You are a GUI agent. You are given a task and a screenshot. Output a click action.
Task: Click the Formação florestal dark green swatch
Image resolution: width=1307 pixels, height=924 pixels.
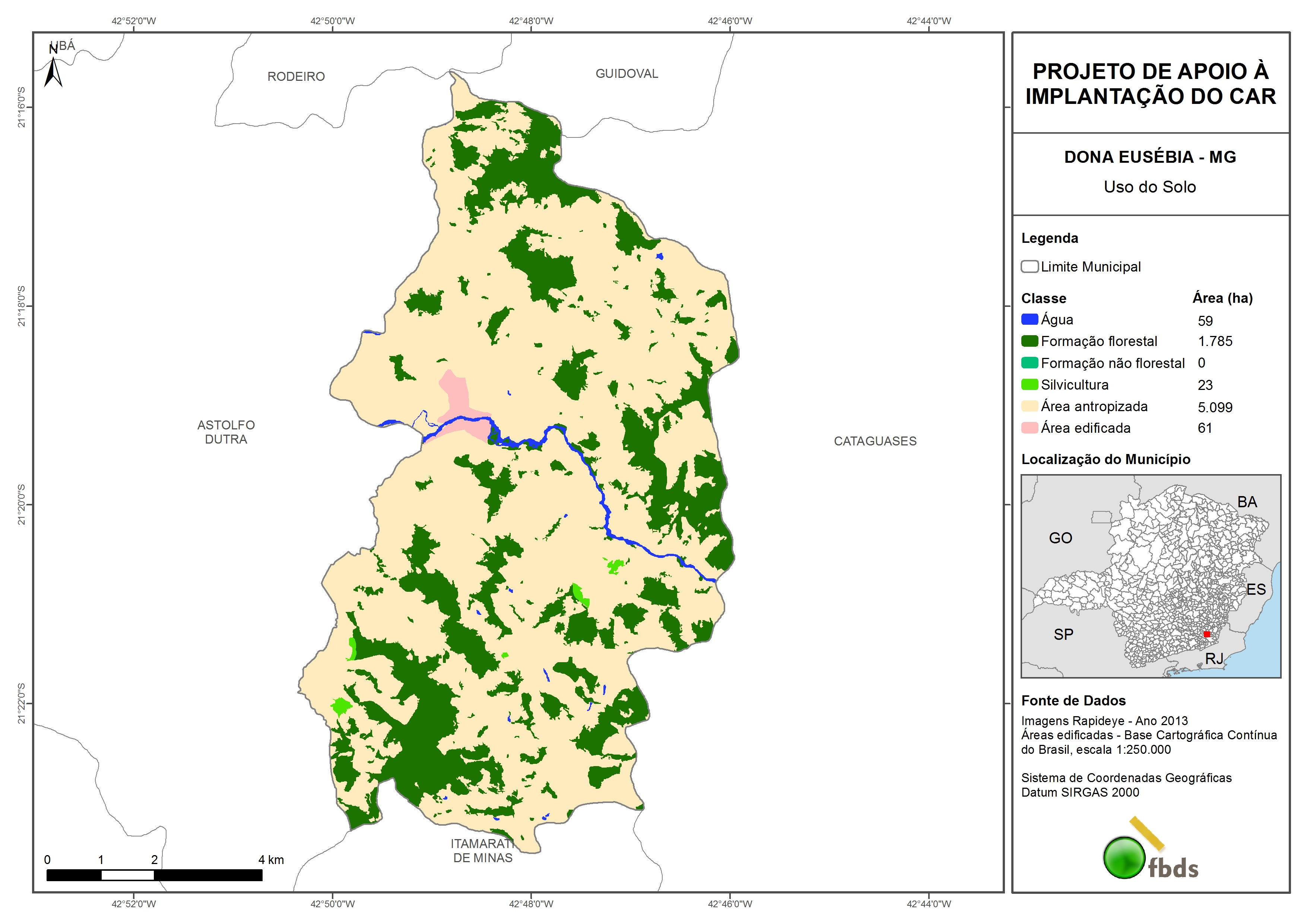coord(1029,341)
